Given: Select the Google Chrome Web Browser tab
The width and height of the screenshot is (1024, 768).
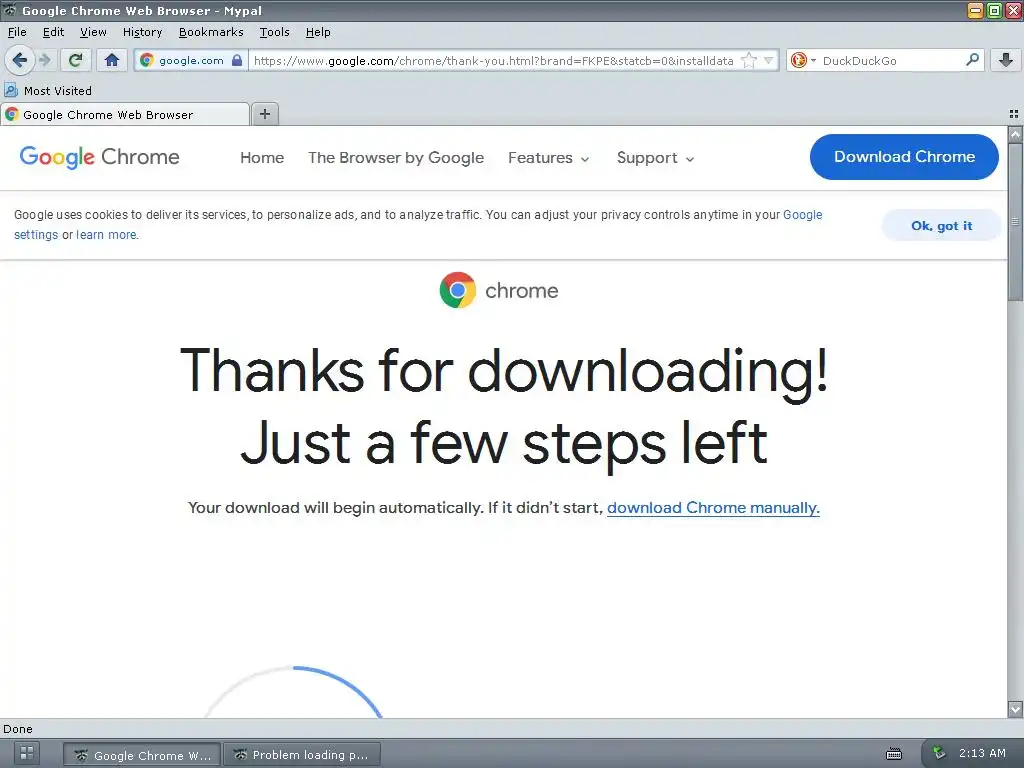Looking at the screenshot, I should (x=125, y=114).
